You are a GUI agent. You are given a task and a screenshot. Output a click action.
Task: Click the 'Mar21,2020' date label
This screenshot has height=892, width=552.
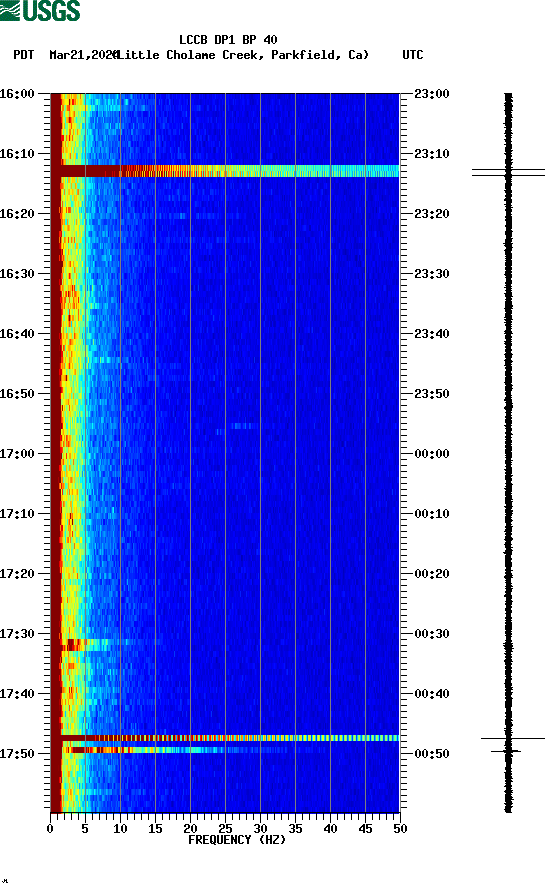click(84, 55)
